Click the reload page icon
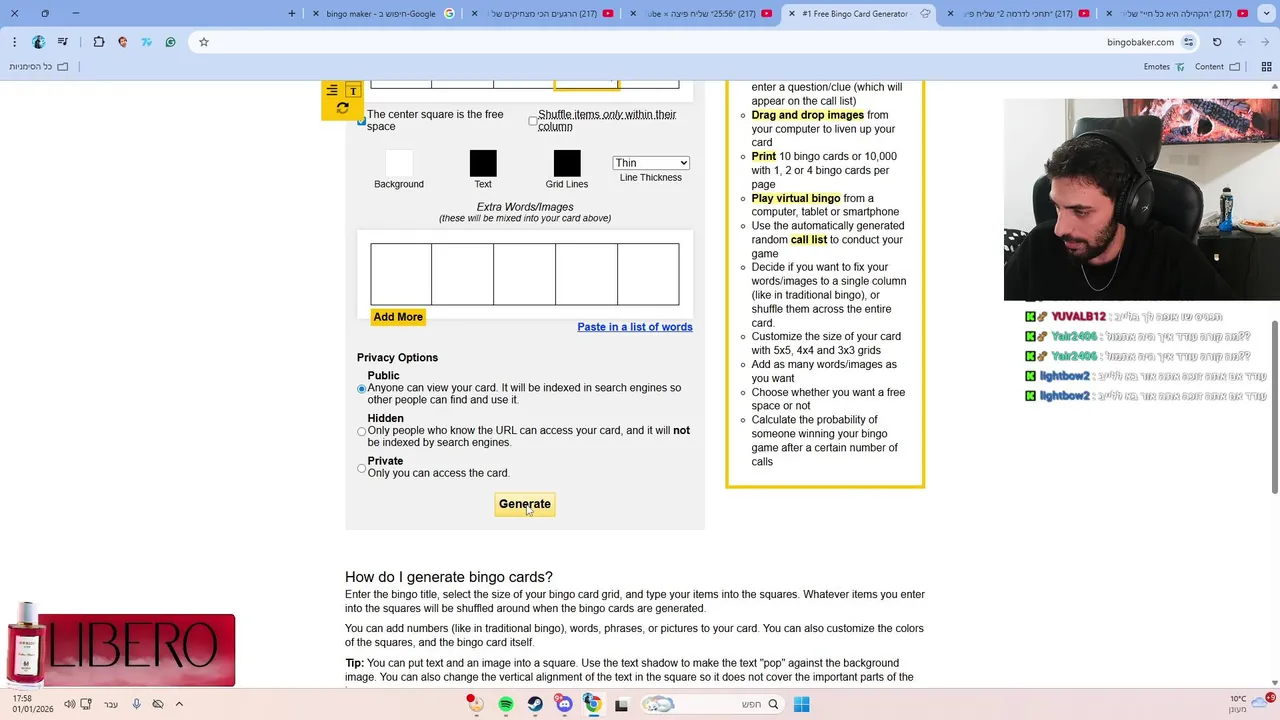 pyautogui.click(x=1217, y=42)
